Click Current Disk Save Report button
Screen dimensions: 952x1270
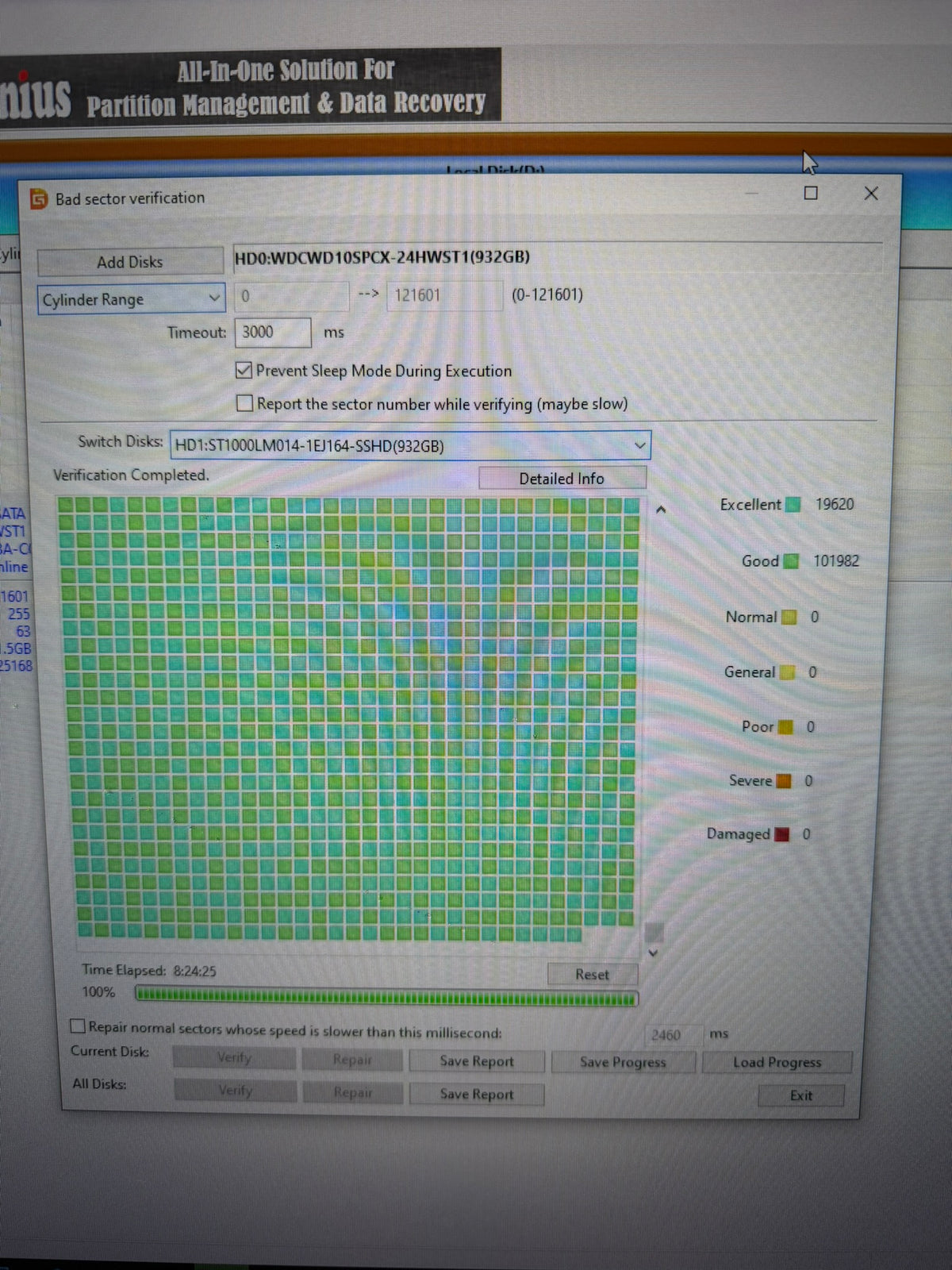point(477,1061)
